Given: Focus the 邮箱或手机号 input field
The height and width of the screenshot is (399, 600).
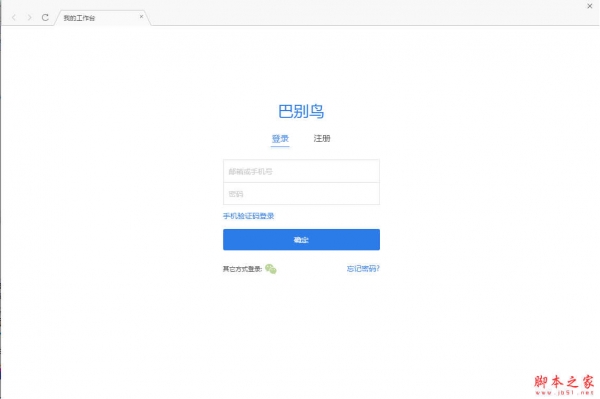Looking at the screenshot, I should point(302,171).
